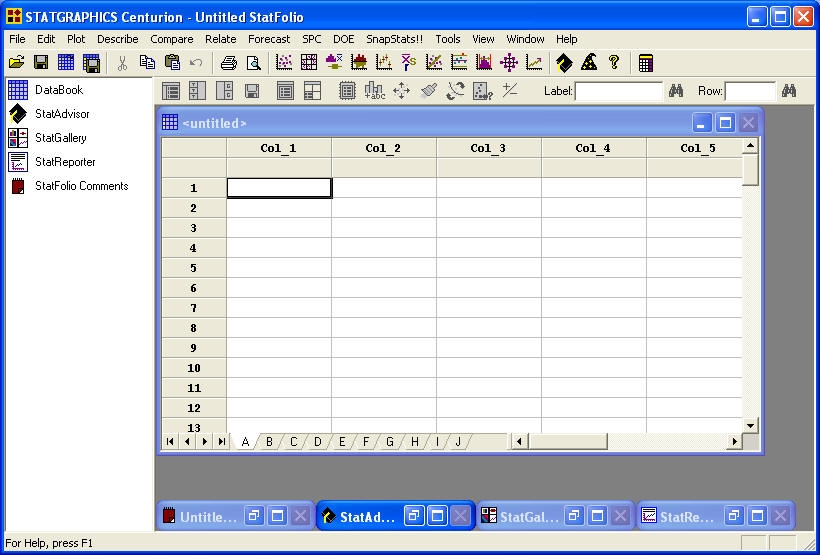Image resolution: width=820 pixels, height=555 pixels.
Task: Click the horizontal scrollbar right arrow
Action: coord(735,441)
